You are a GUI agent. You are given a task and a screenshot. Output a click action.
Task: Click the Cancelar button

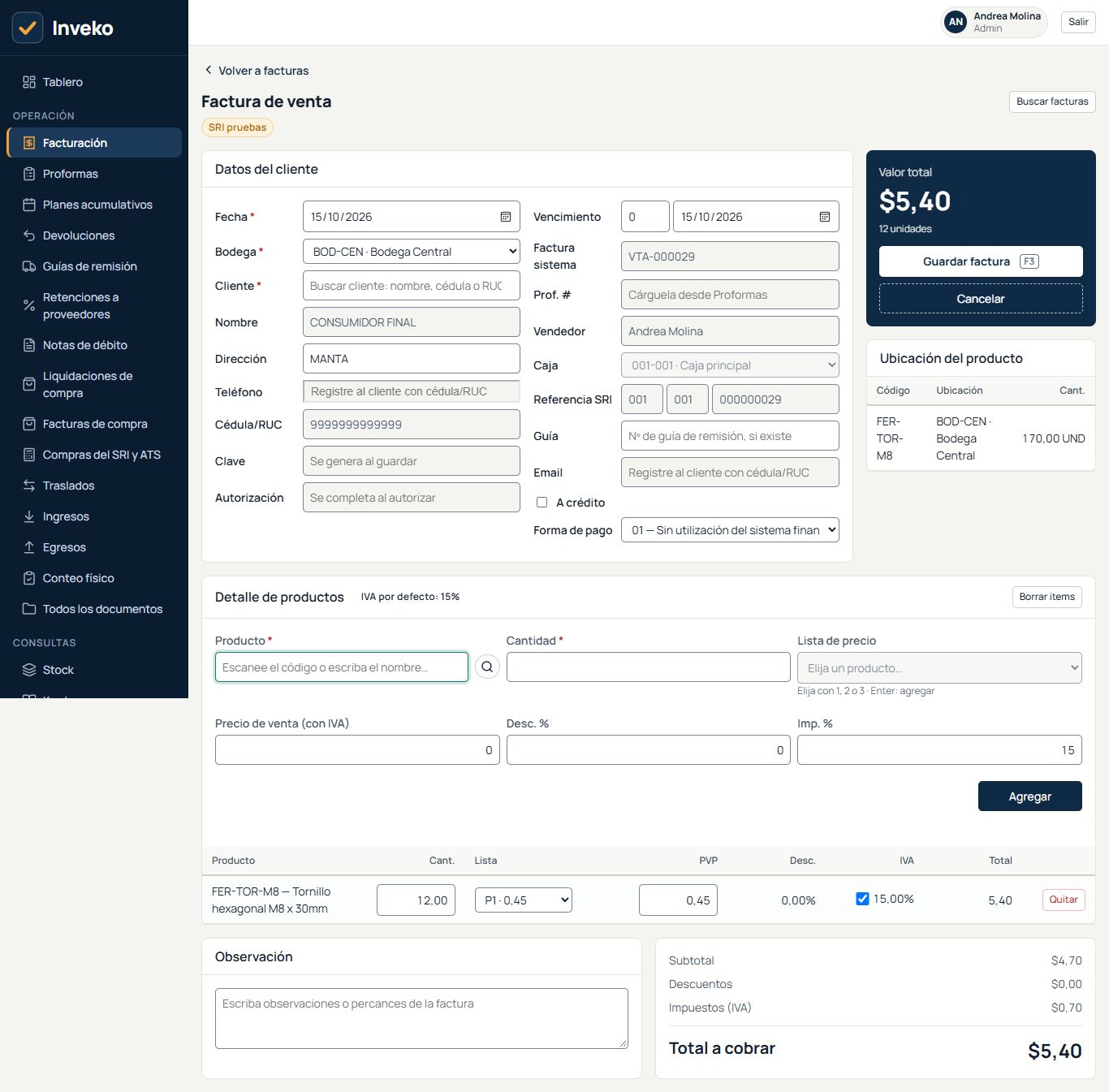click(x=981, y=299)
